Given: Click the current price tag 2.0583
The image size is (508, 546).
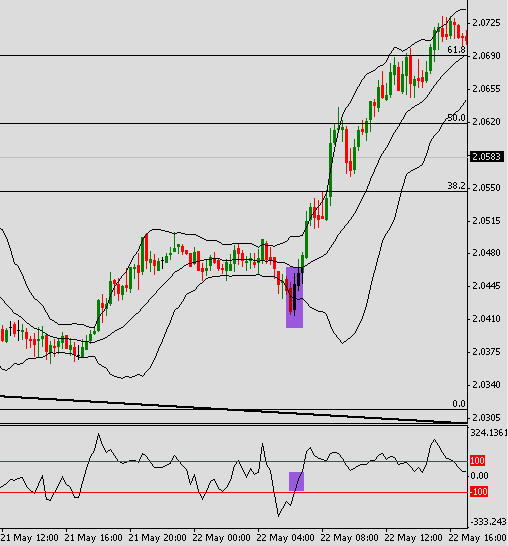Looking at the screenshot, I should [487, 157].
